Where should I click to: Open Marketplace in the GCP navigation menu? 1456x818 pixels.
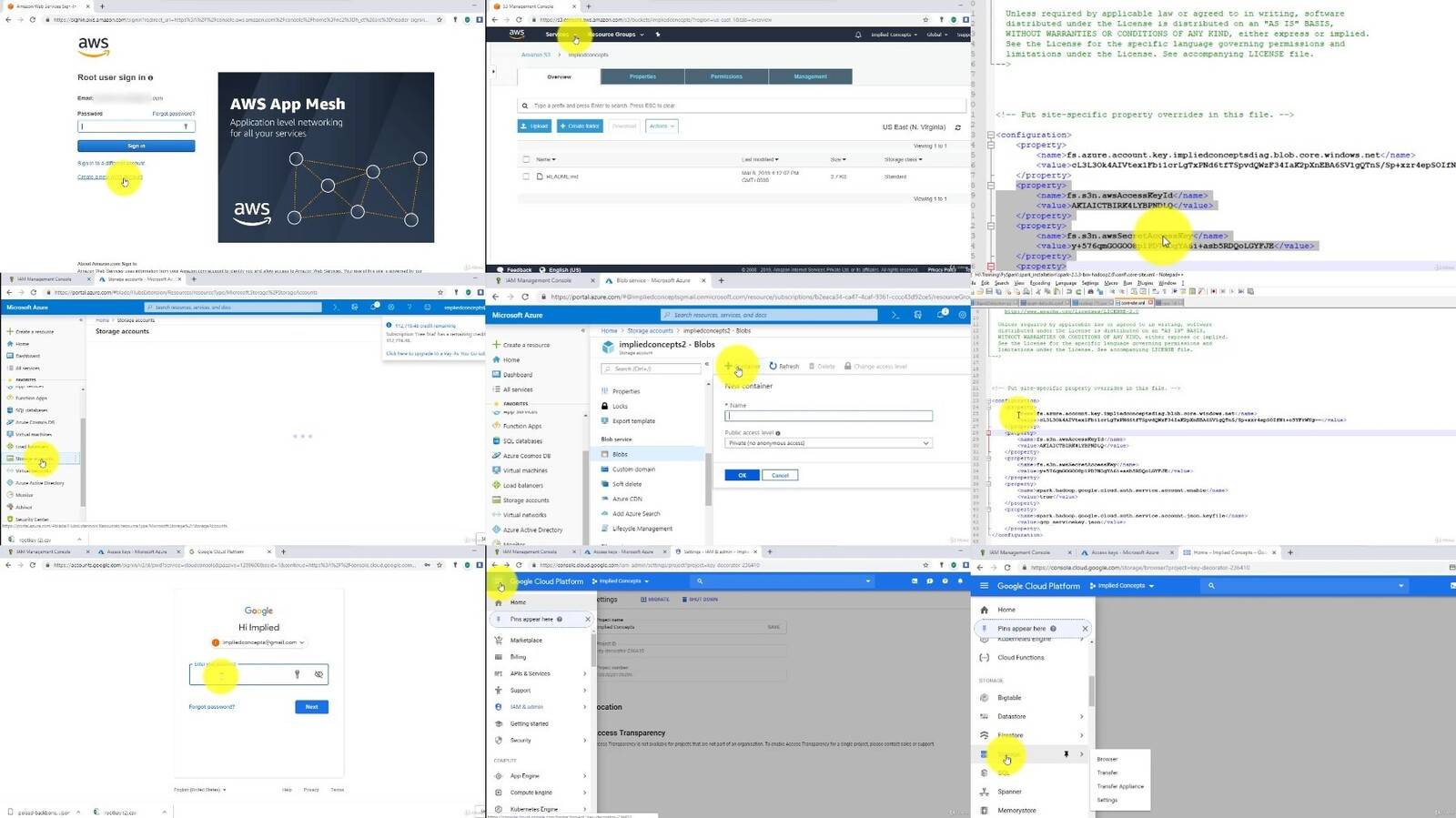tap(518, 641)
